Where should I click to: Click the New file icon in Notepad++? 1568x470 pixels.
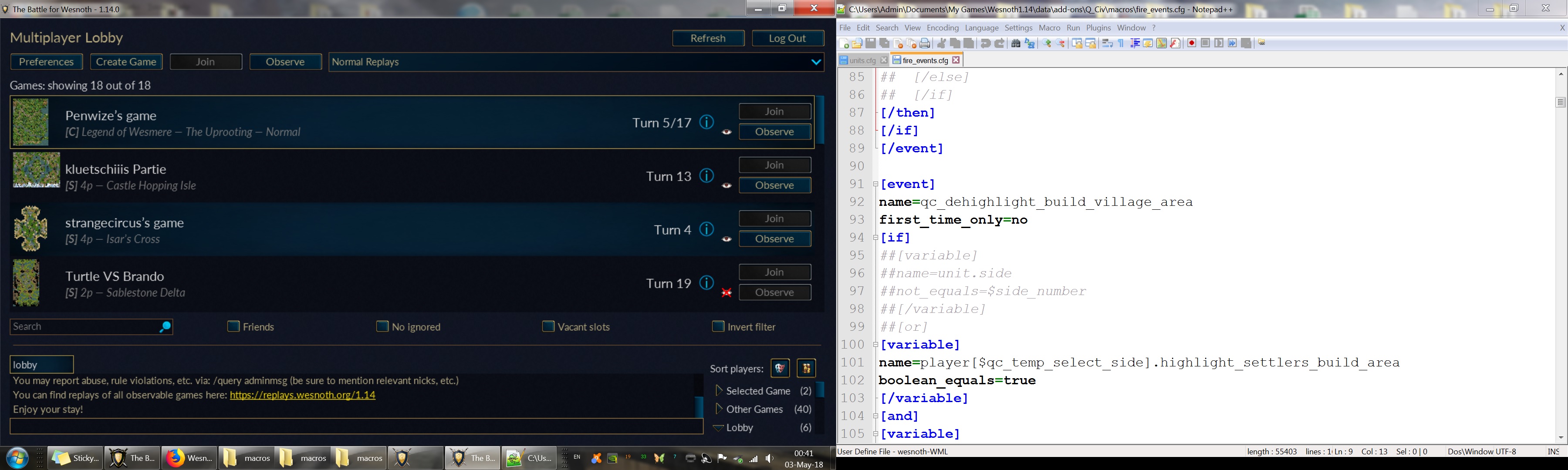pyautogui.click(x=844, y=43)
